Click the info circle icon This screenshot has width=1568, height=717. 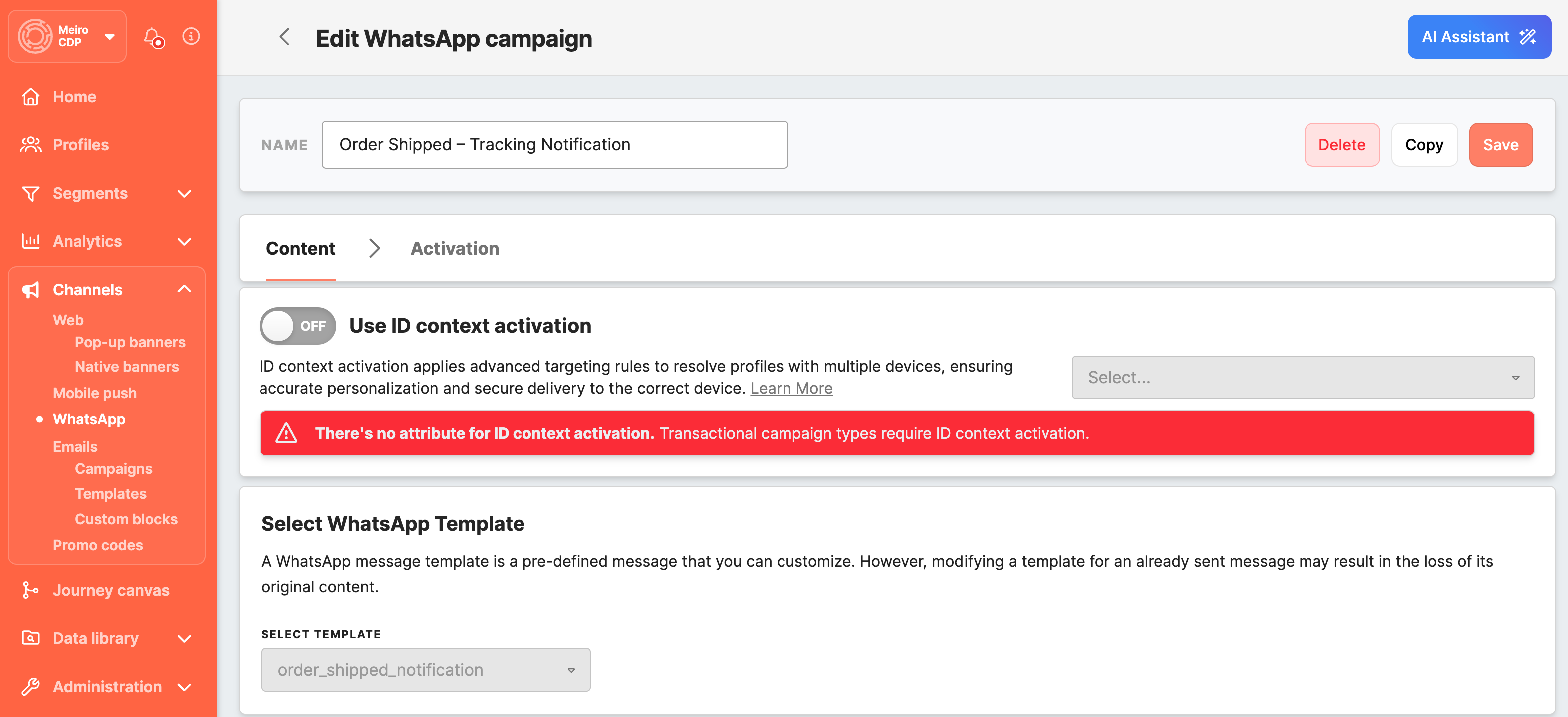(x=191, y=36)
